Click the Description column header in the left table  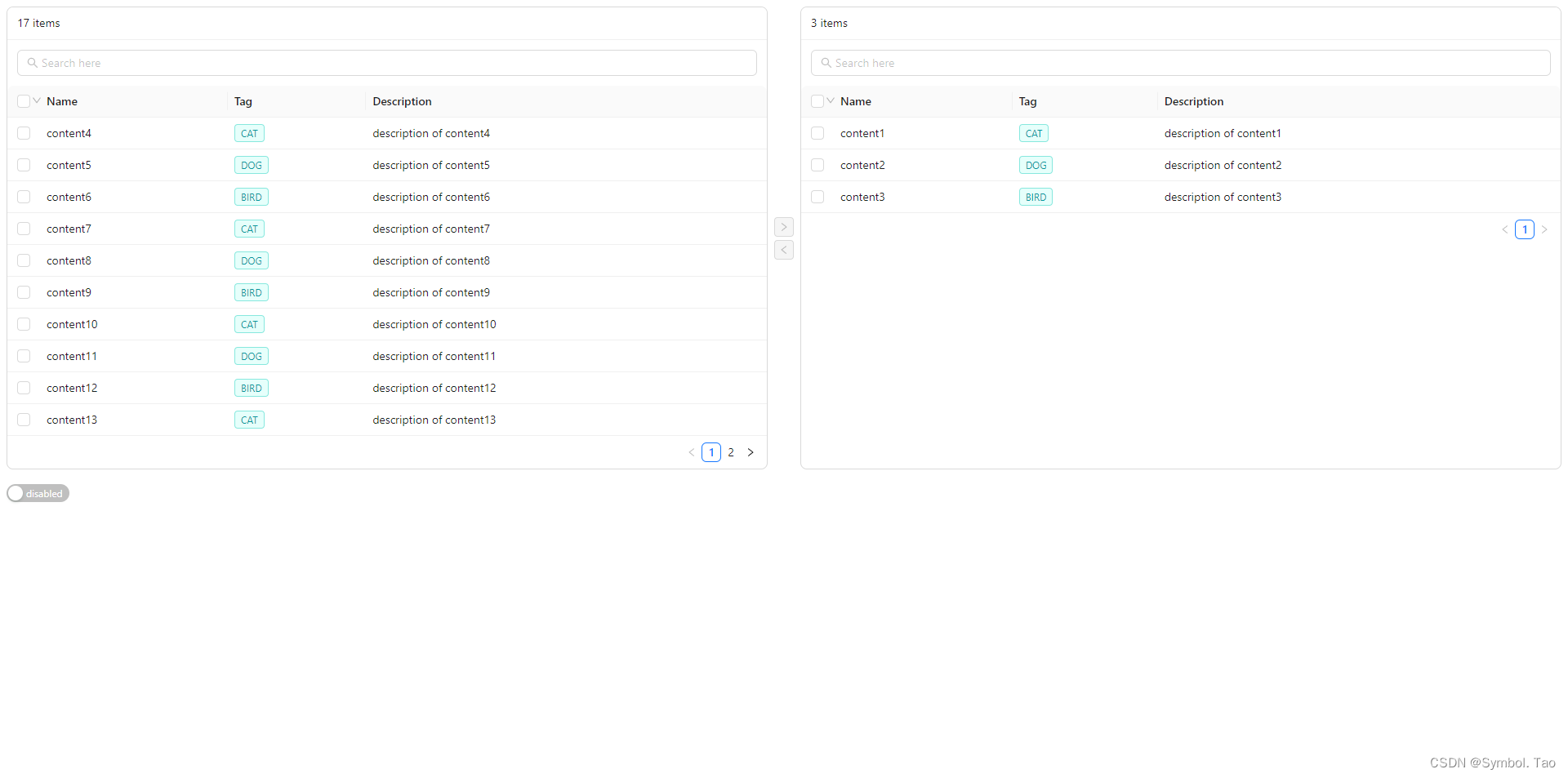pyautogui.click(x=402, y=101)
